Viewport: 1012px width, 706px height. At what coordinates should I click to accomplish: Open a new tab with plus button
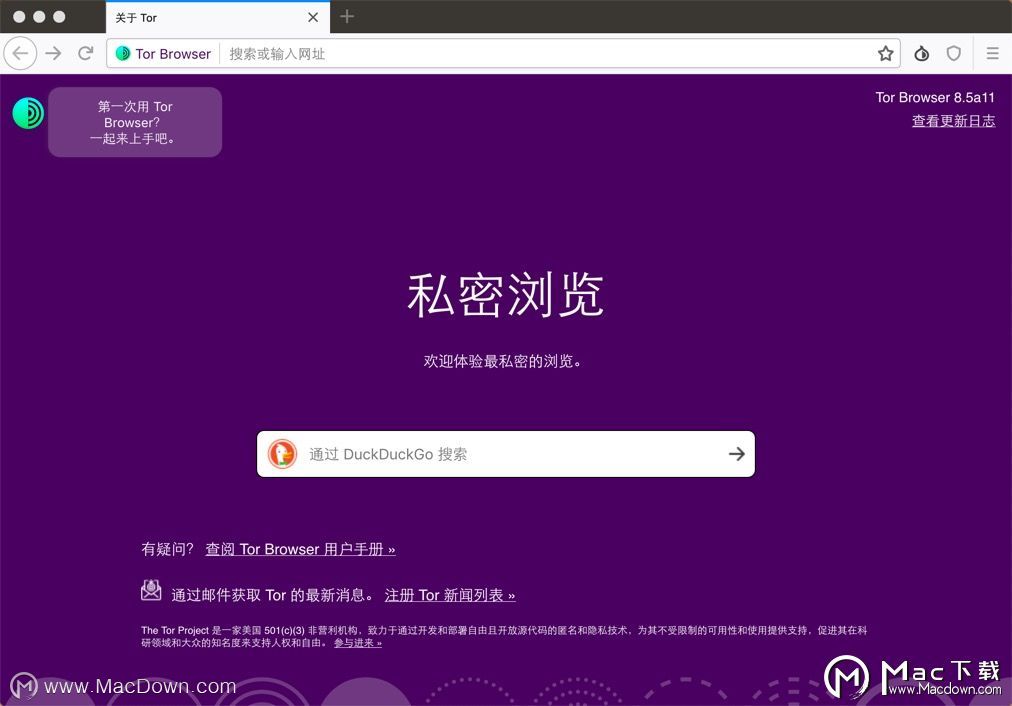pyautogui.click(x=347, y=17)
